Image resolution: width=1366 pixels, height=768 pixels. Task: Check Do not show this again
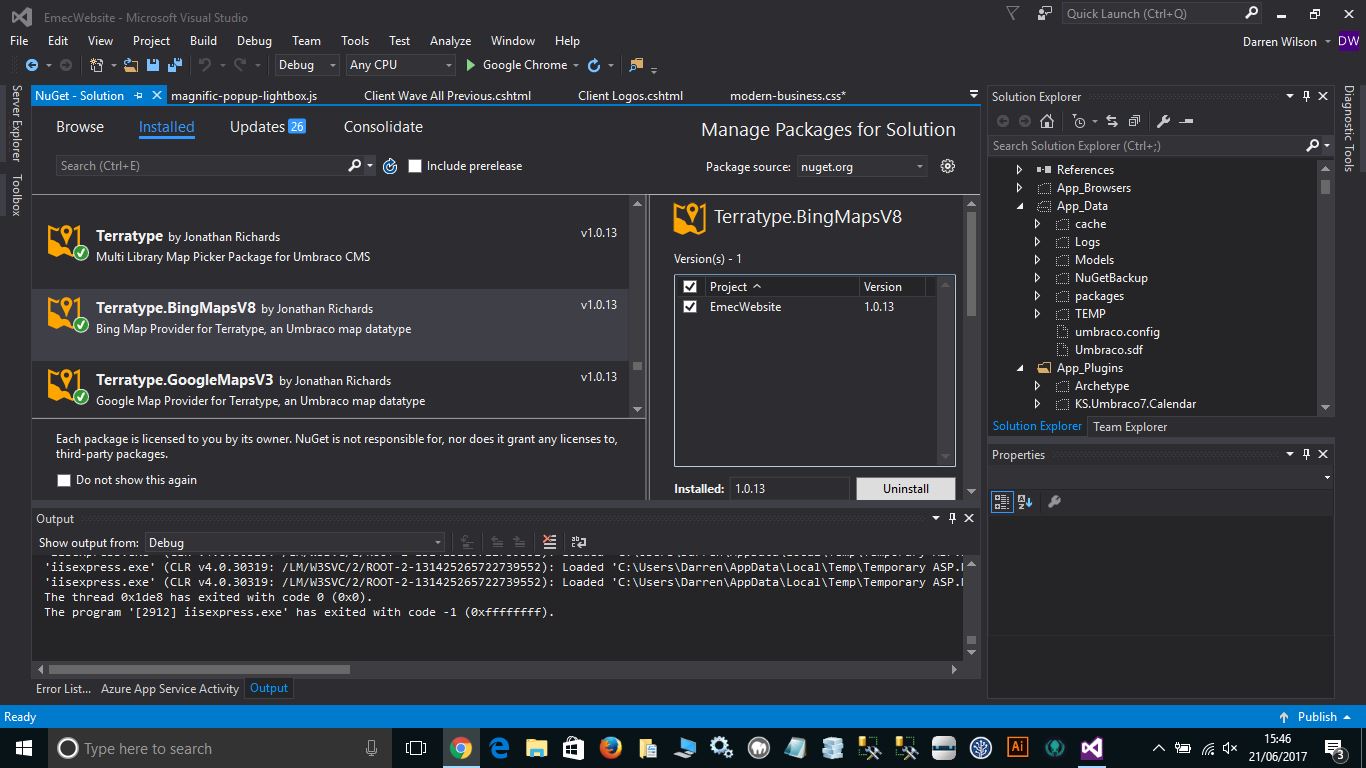click(x=64, y=480)
